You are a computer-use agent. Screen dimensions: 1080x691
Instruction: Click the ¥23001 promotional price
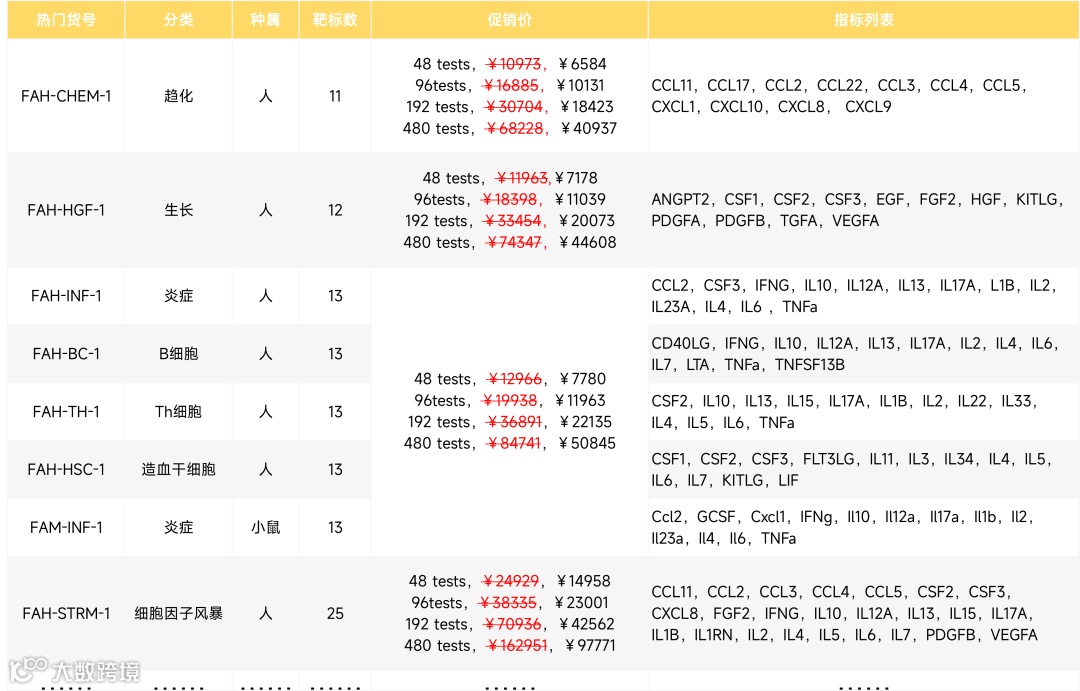(581, 603)
